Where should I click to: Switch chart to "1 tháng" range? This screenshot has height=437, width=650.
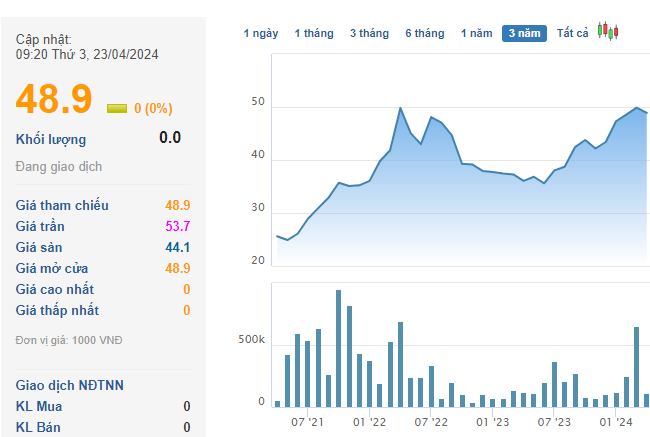(x=314, y=33)
